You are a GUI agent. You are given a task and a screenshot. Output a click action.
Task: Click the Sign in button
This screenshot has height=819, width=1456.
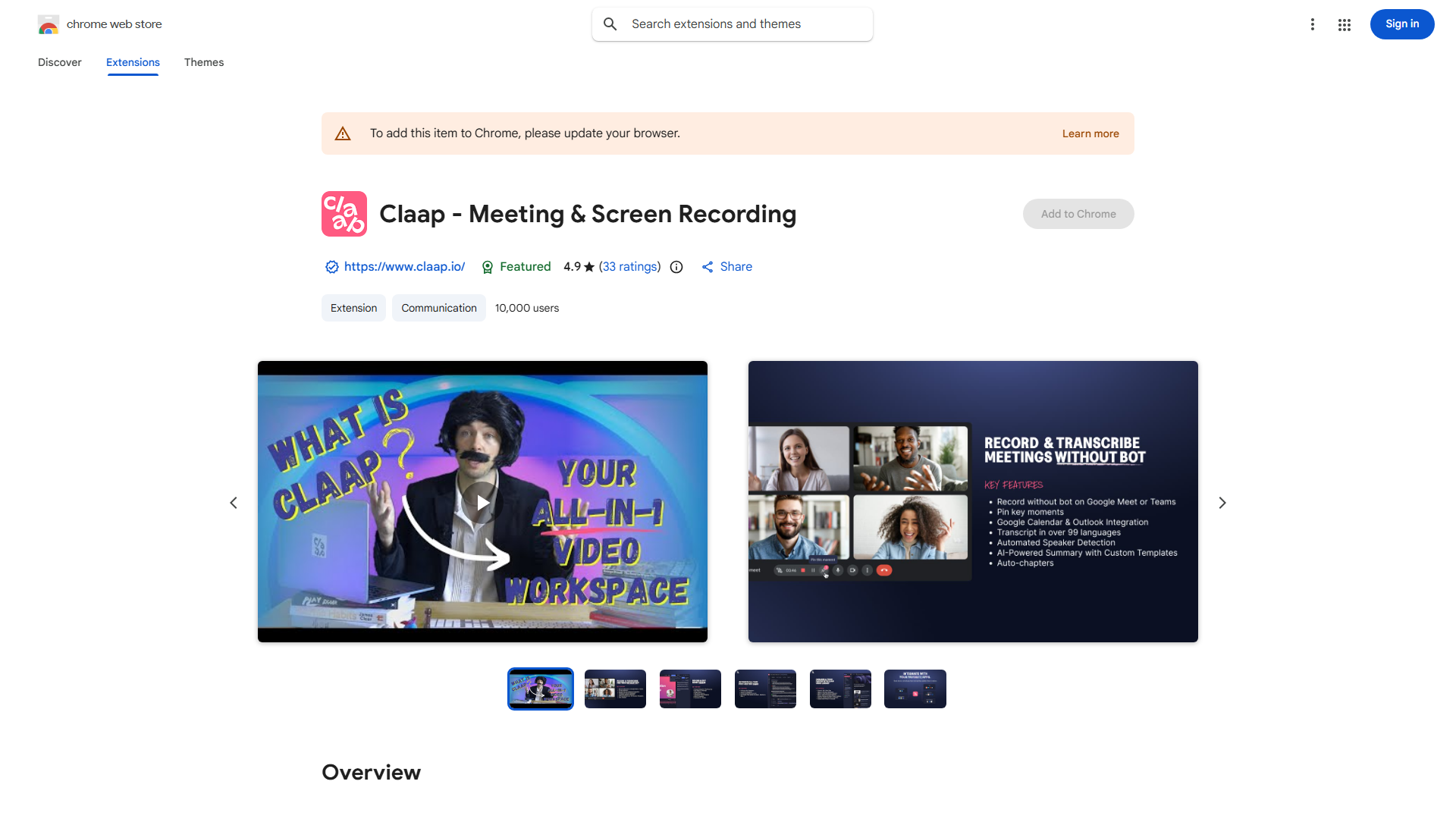[x=1401, y=24]
